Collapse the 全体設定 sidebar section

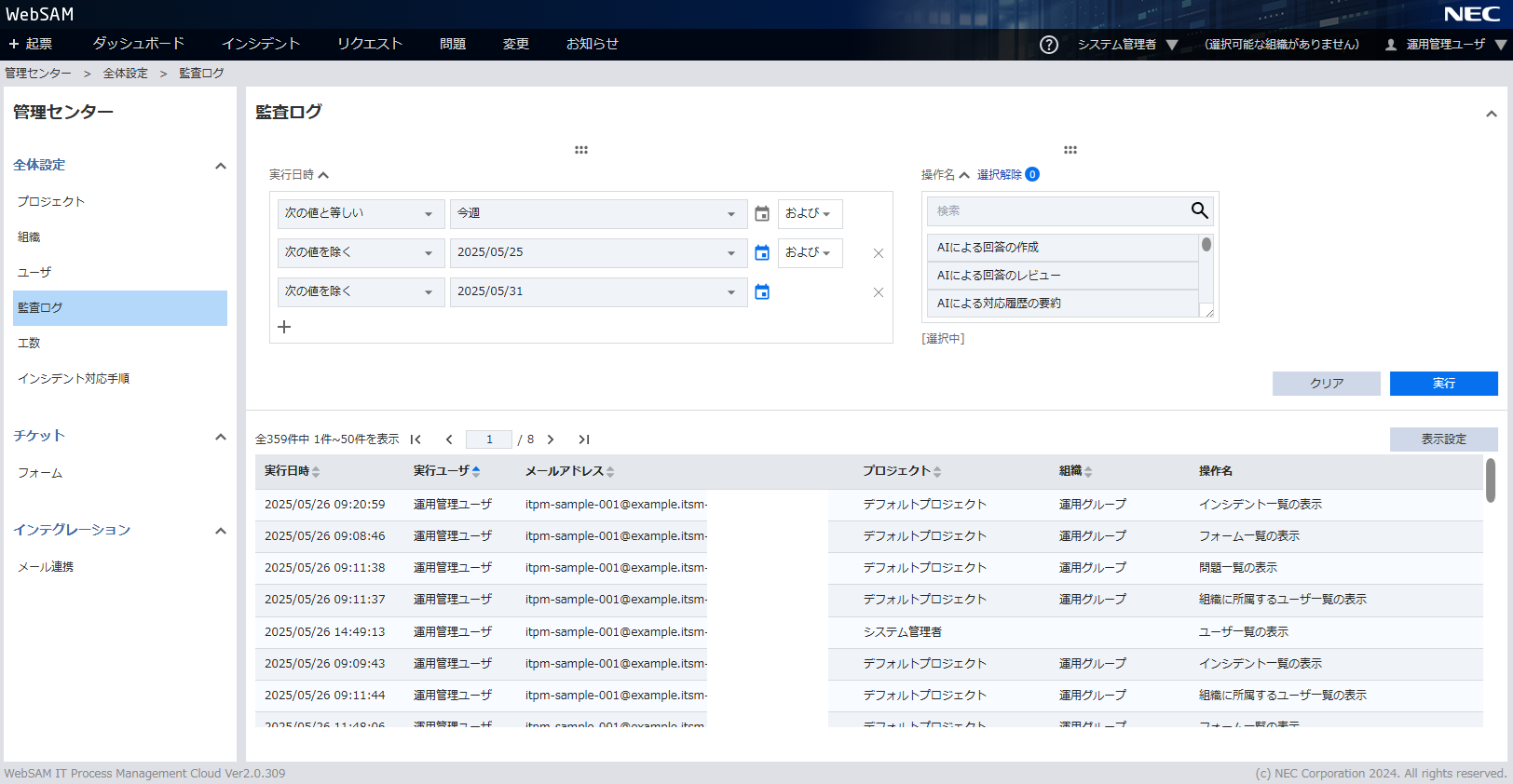(x=221, y=166)
